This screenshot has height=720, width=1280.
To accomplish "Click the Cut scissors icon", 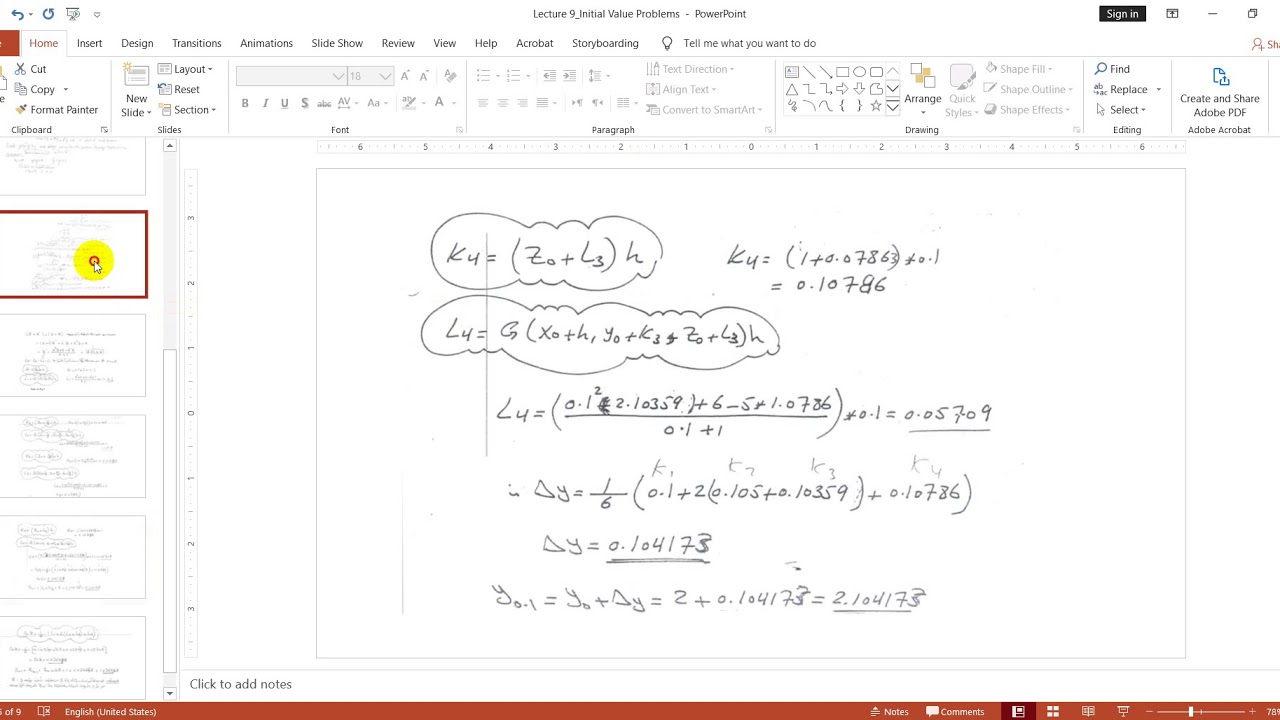I will point(20,69).
